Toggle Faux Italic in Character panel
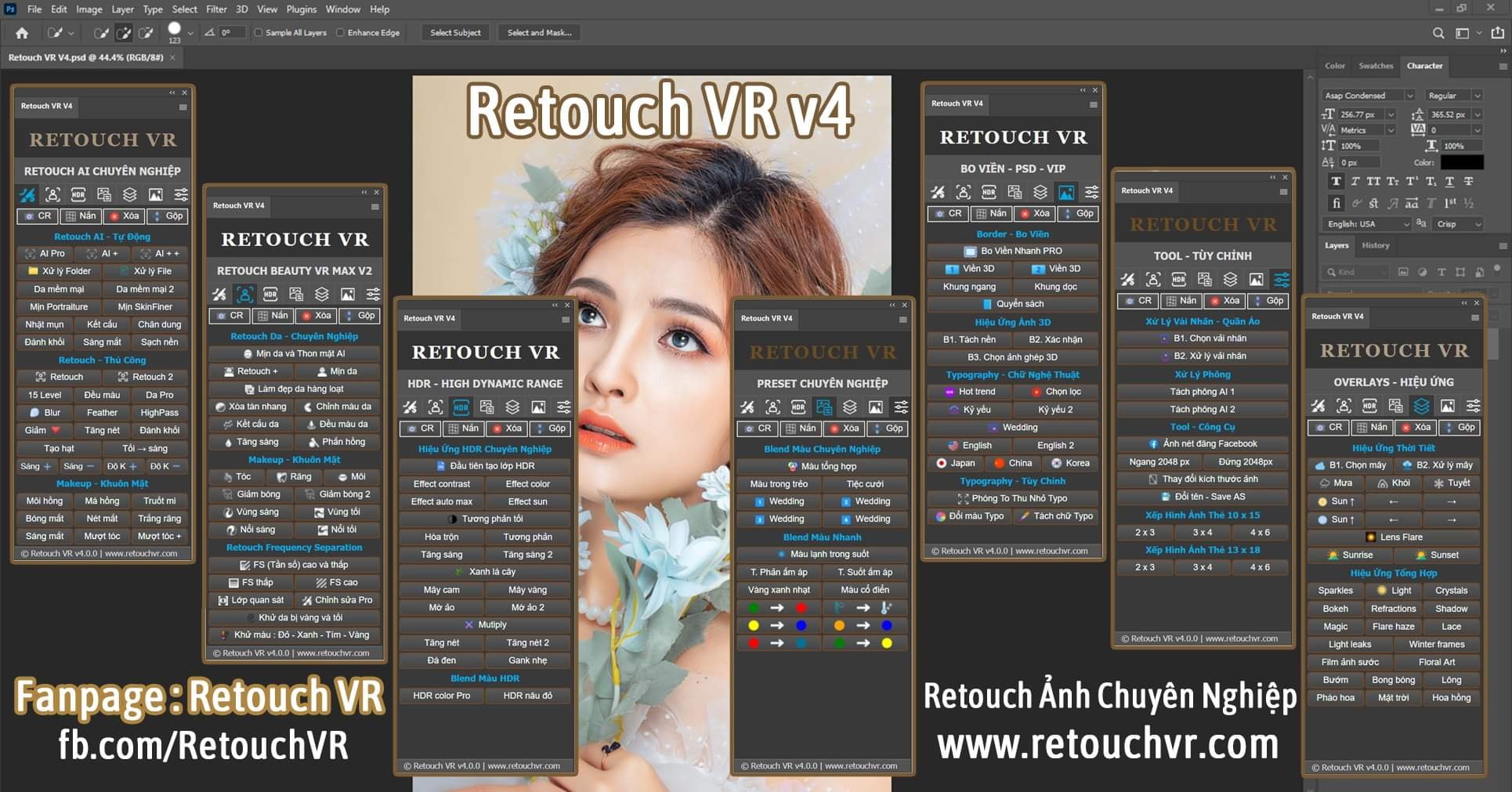1512x792 pixels. point(1355,181)
